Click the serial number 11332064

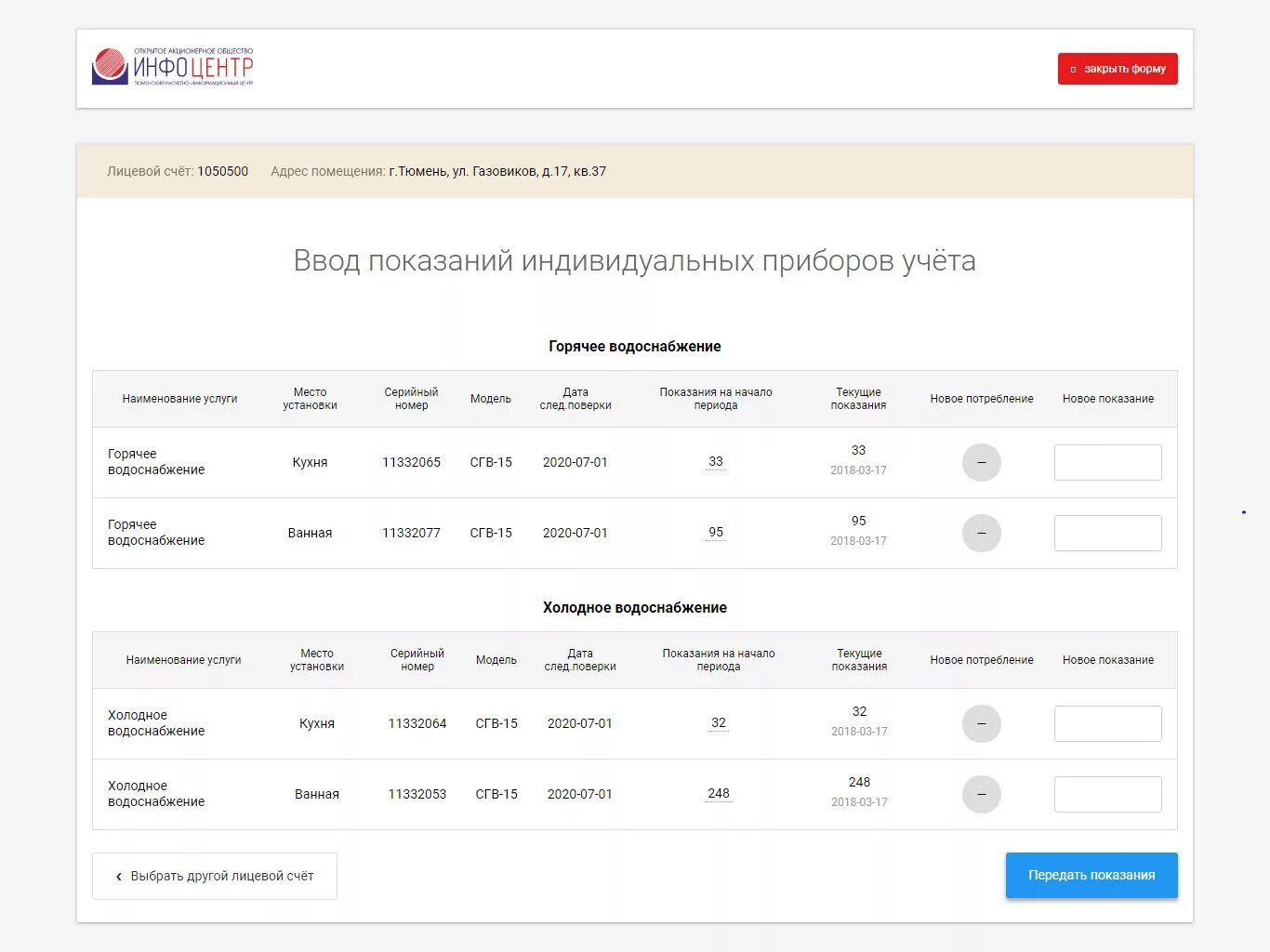point(417,723)
